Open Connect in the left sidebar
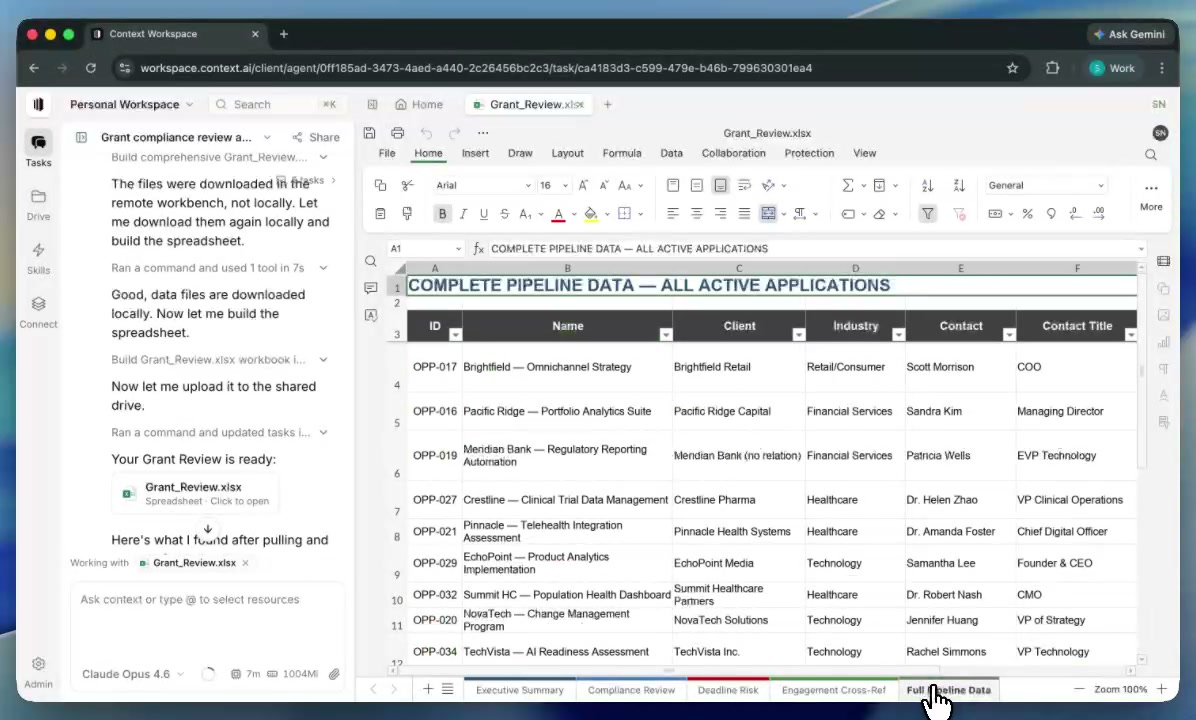This screenshot has width=1196, height=720. [x=38, y=312]
